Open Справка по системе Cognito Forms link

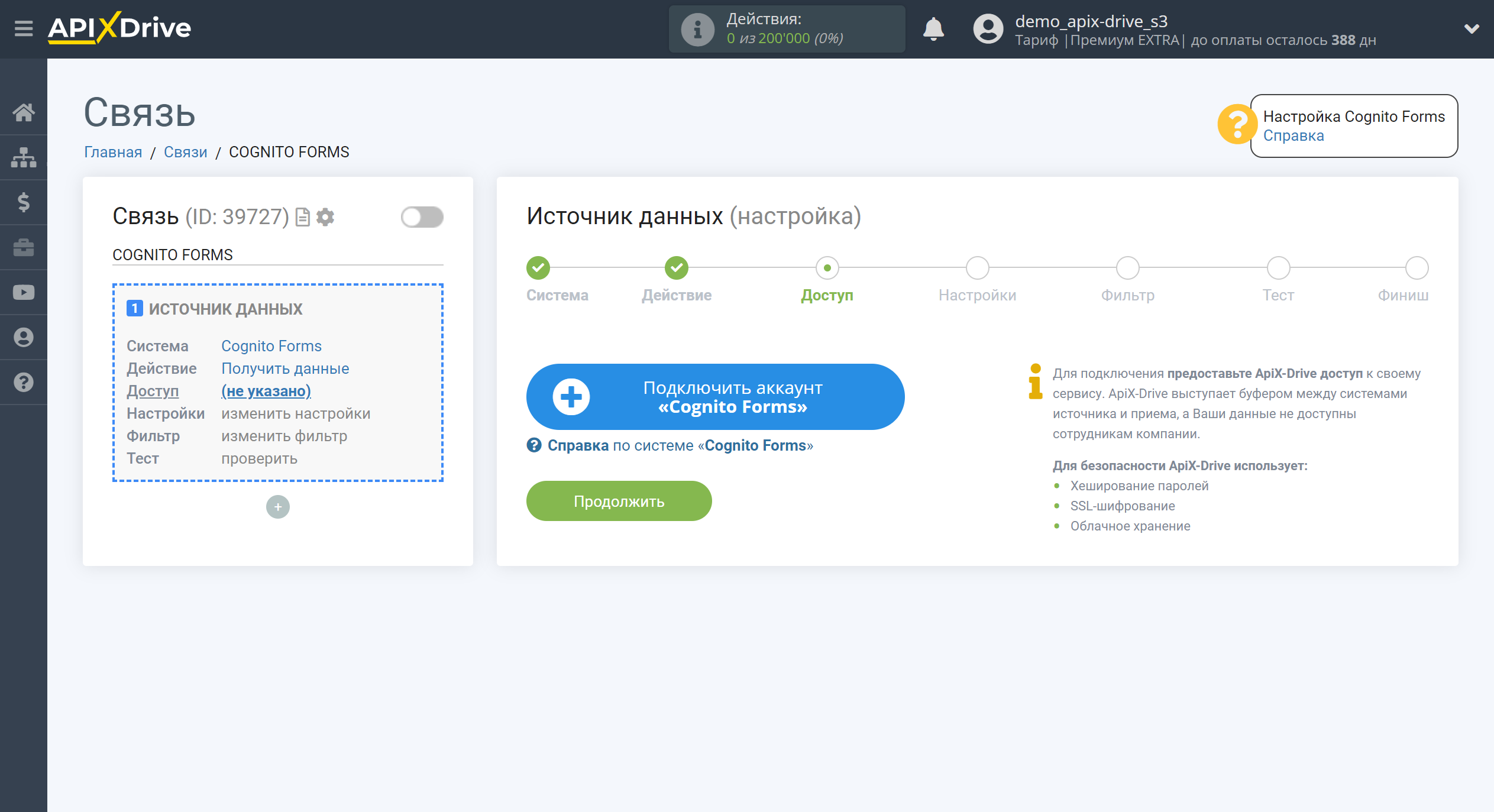pyautogui.click(x=670, y=445)
